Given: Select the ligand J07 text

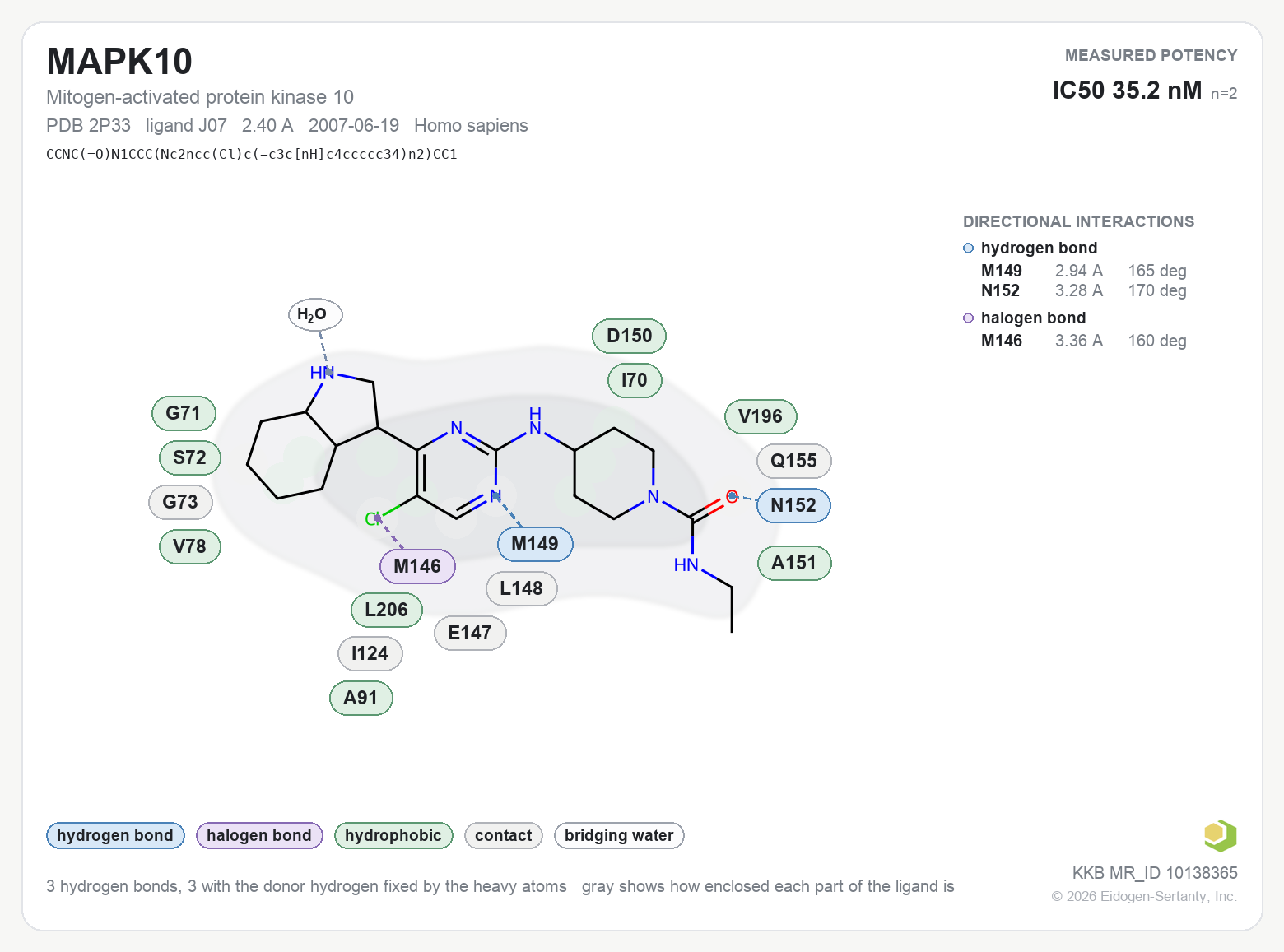Looking at the screenshot, I should [x=186, y=125].
